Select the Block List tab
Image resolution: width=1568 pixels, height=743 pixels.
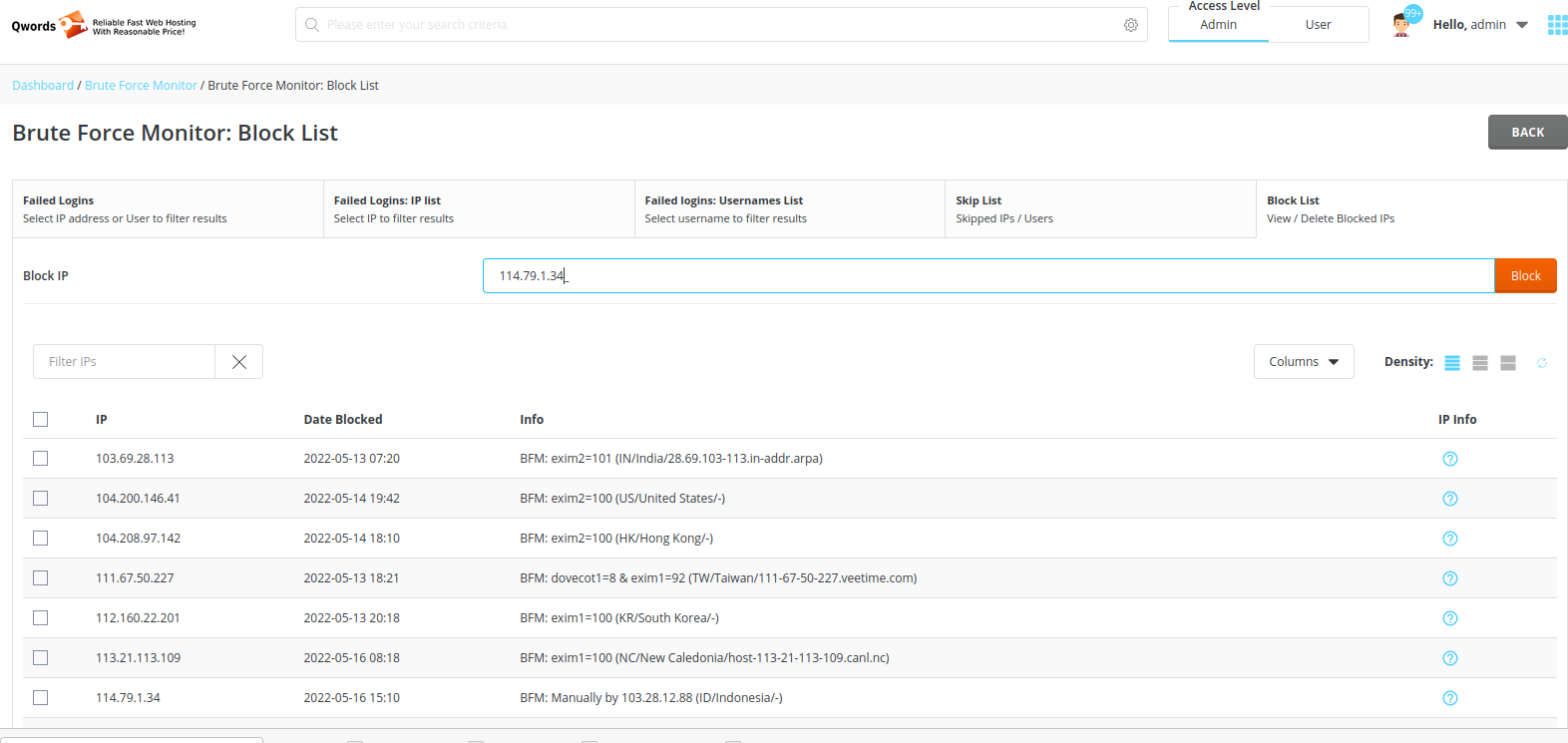point(1411,209)
